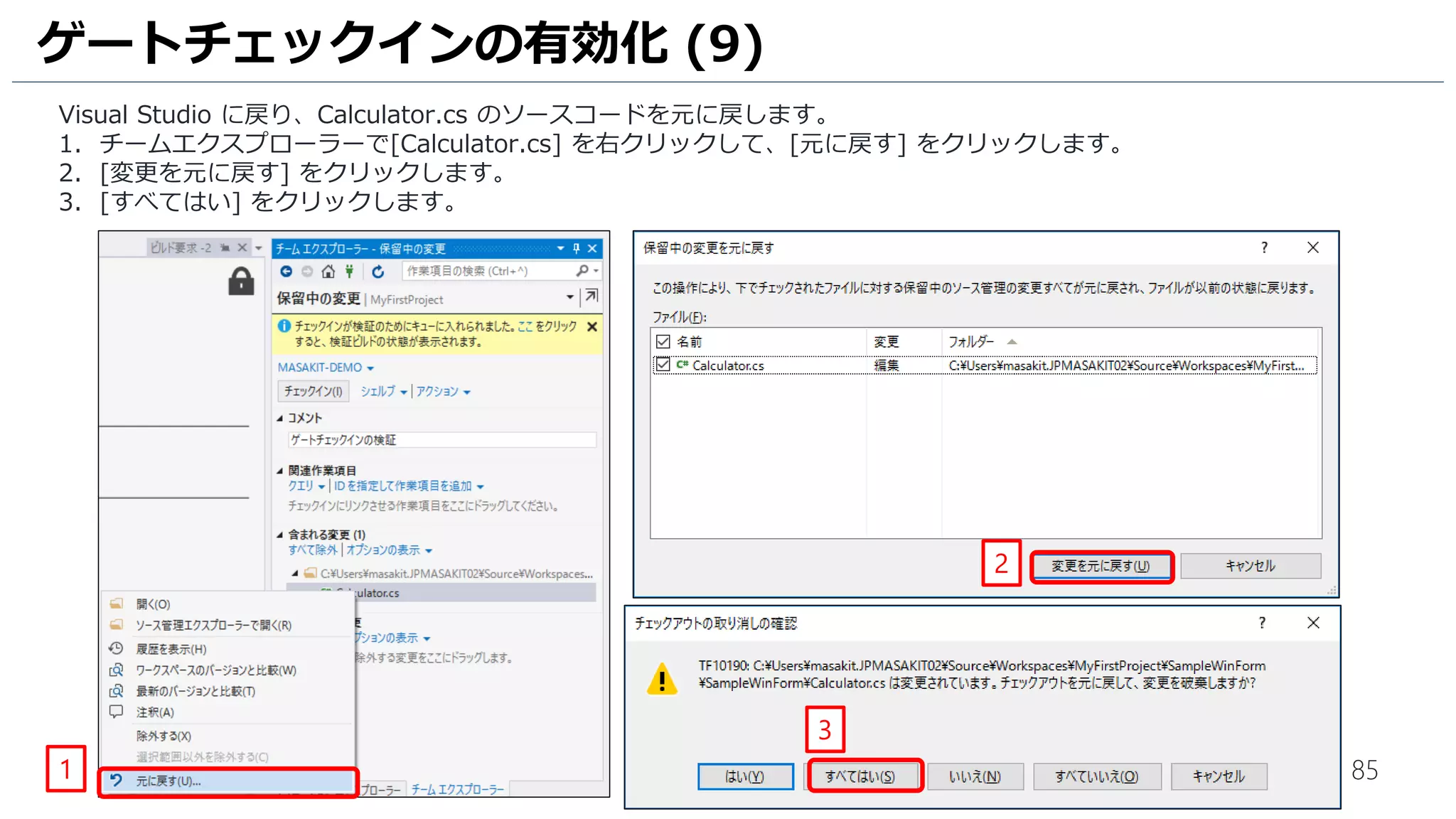Click キャンセル in チェックアウトの取り消しの確認 dialog

pyautogui.click(x=1219, y=776)
